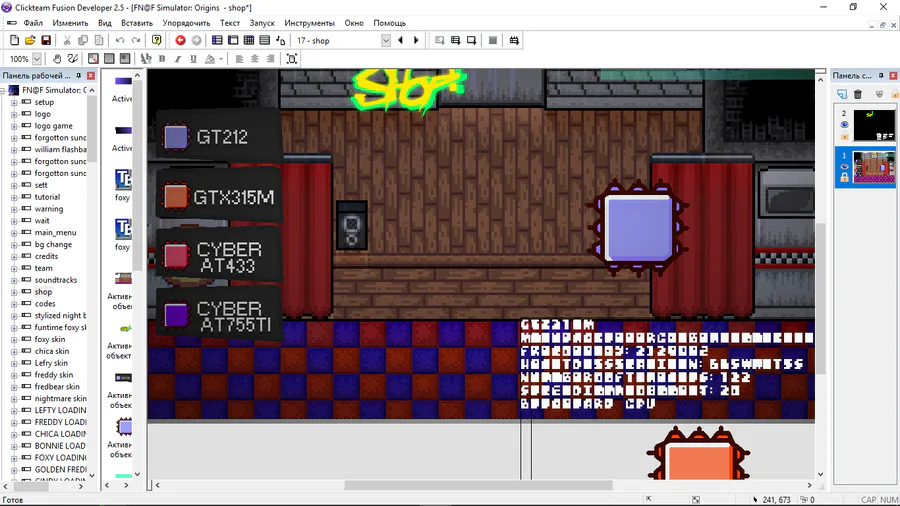Select the CYBER AT433 shop button
900x506 pixels.
(x=219, y=256)
